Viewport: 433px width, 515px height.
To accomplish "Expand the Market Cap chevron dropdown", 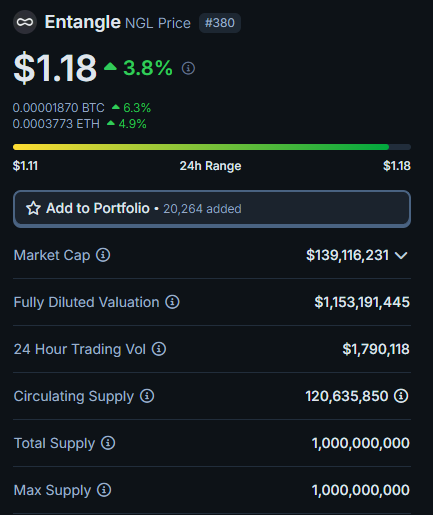I will (401, 255).
